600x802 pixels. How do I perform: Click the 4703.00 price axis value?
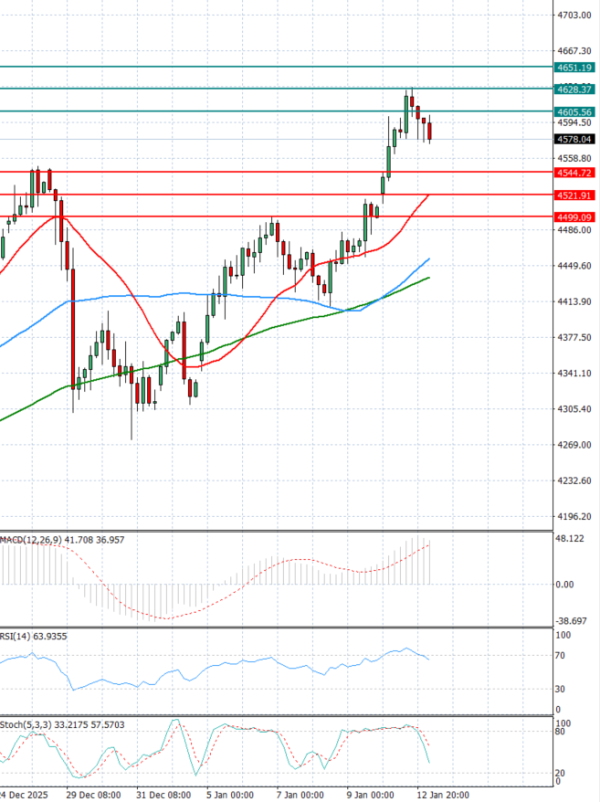pos(574,15)
